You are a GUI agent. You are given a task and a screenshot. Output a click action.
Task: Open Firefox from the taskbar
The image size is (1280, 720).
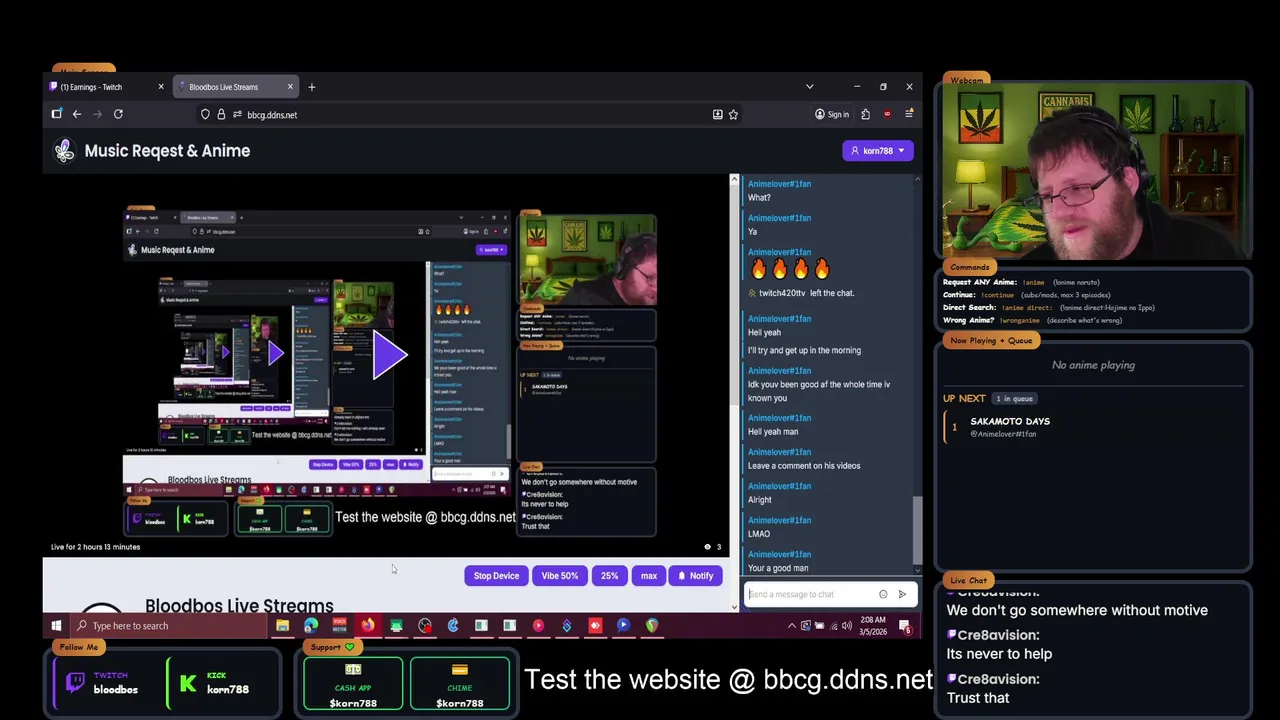[368, 626]
